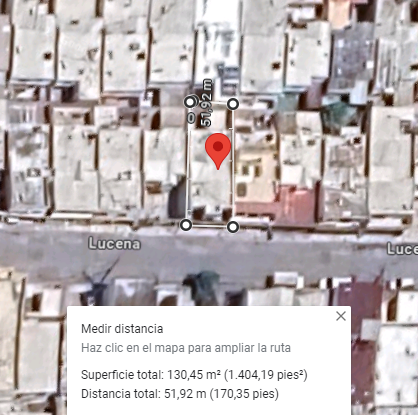Close the Medir distancia panel
418x415 pixels.
click(341, 316)
